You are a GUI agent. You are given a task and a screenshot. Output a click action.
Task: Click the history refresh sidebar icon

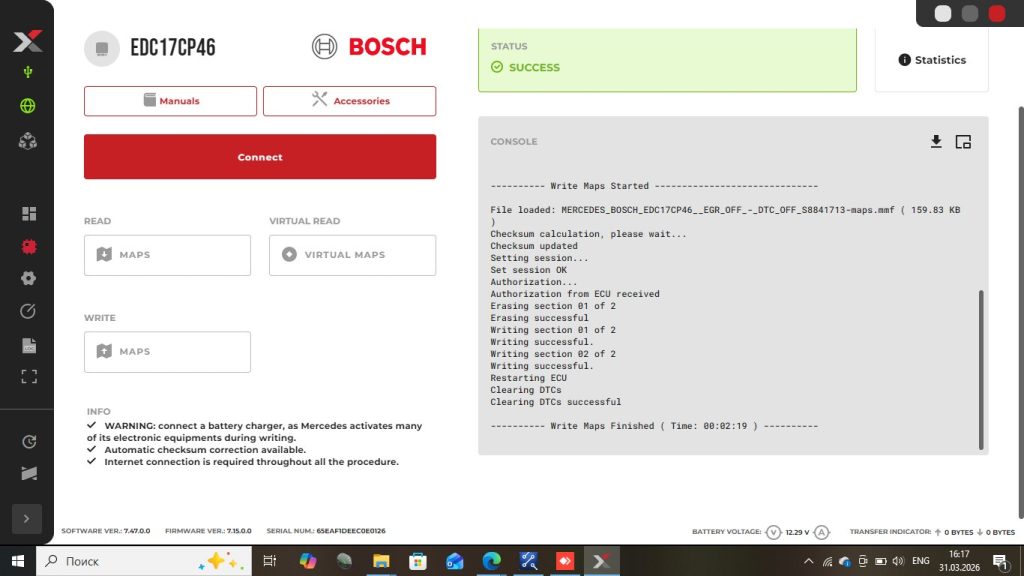tap(29, 442)
